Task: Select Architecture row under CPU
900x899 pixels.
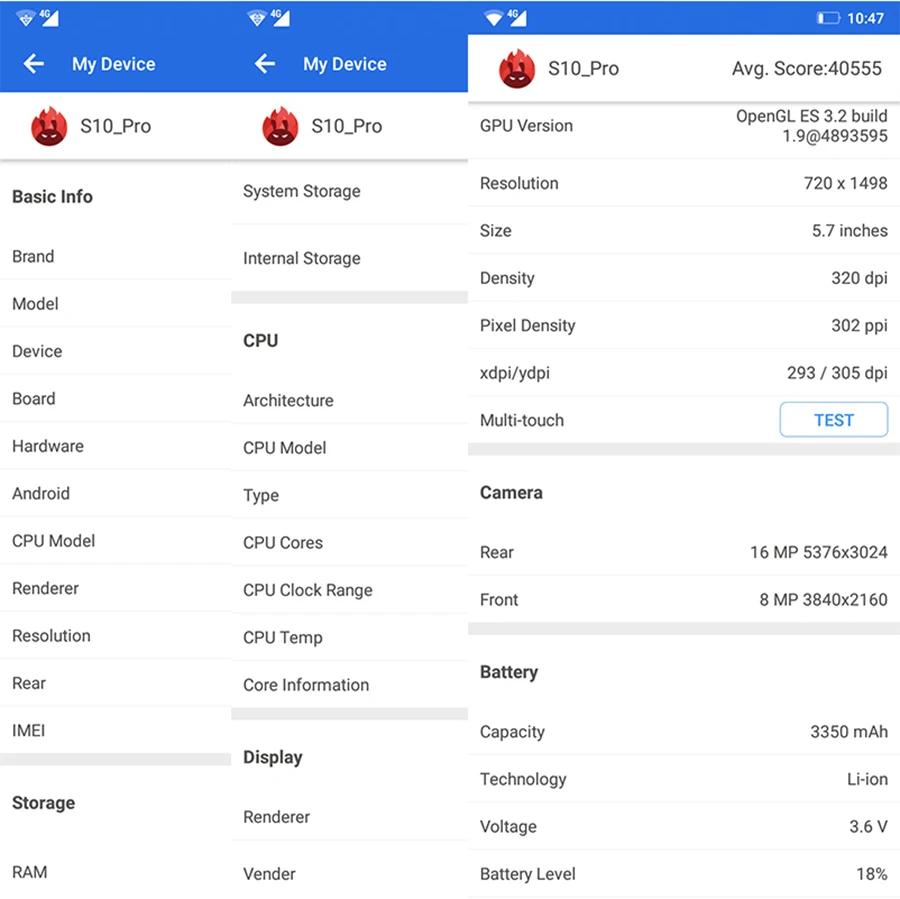Action: click(350, 400)
